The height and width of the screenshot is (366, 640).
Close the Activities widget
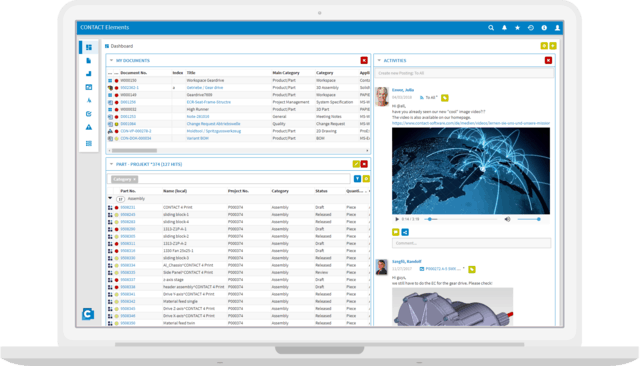(x=548, y=60)
